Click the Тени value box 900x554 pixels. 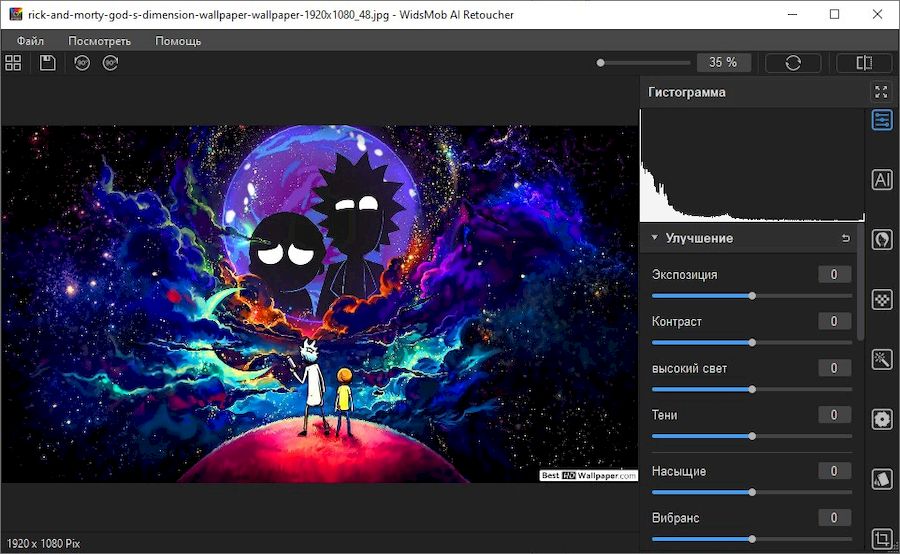[835, 415]
